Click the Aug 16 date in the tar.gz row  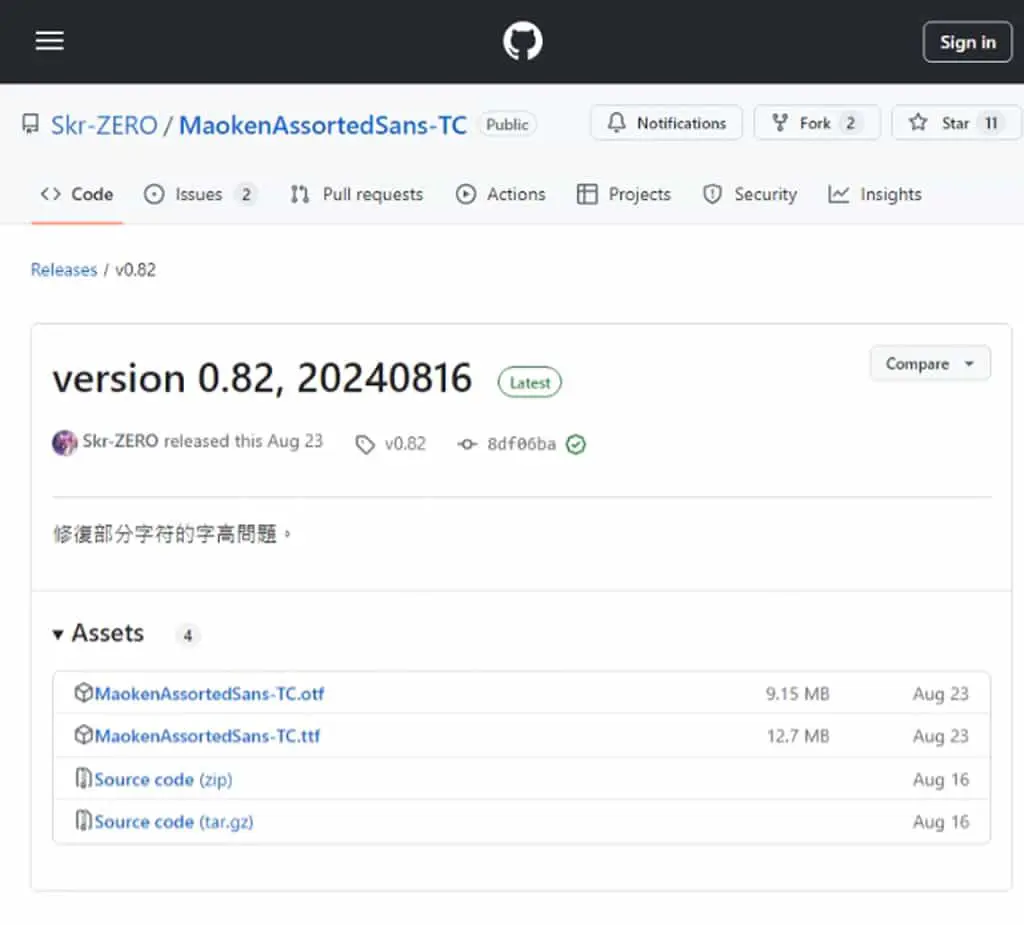pos(940,822)
